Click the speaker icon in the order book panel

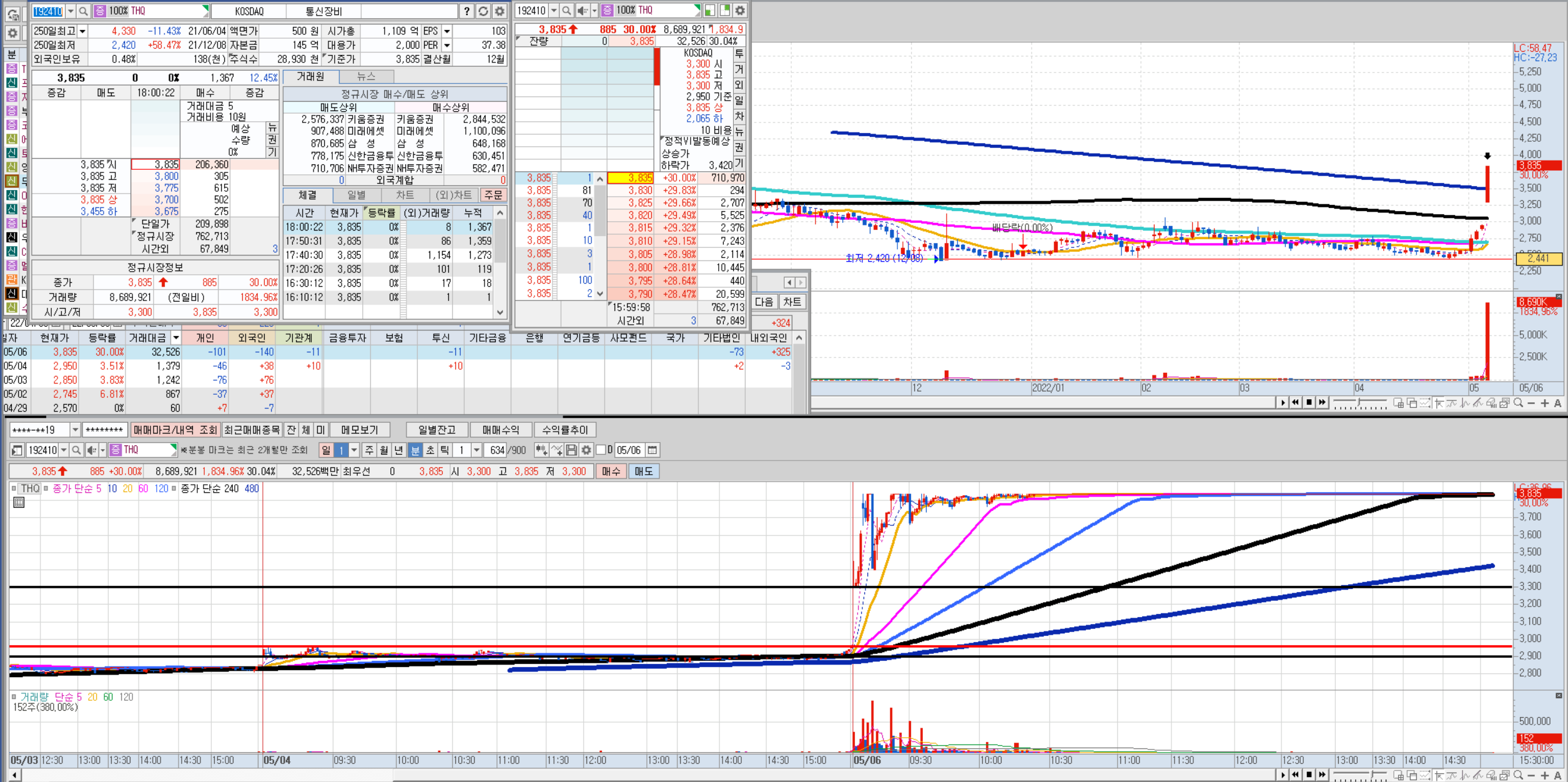point(582,11)
